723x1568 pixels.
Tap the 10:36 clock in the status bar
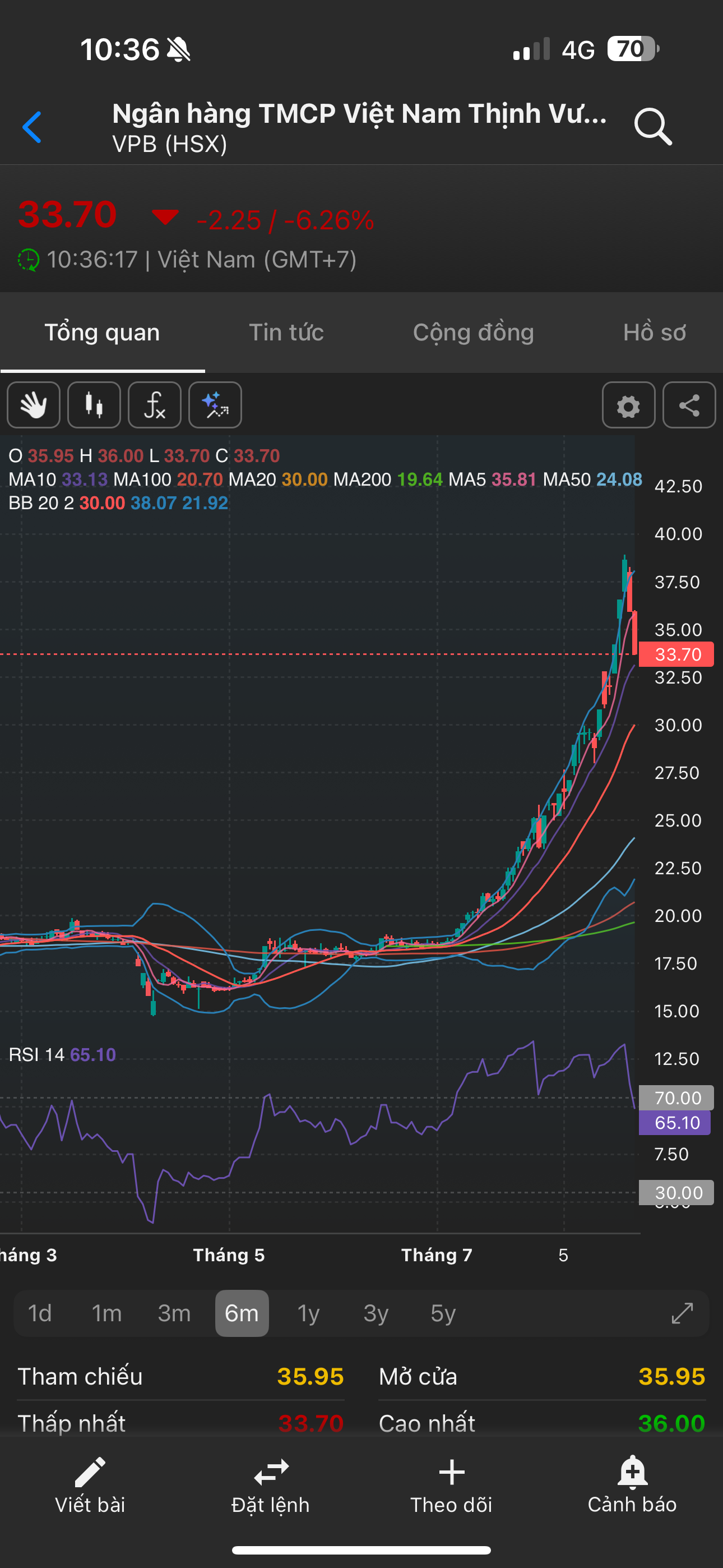coord(120,49)
